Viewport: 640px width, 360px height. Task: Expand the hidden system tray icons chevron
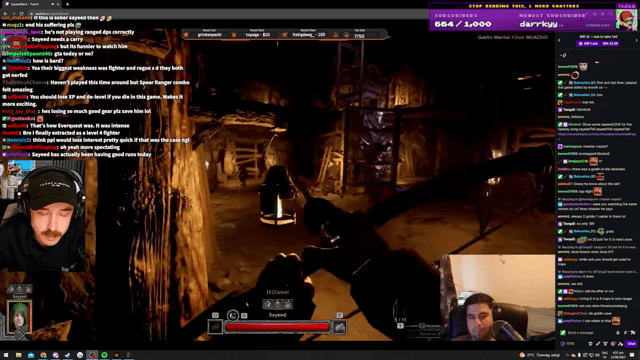click(567, 355)
